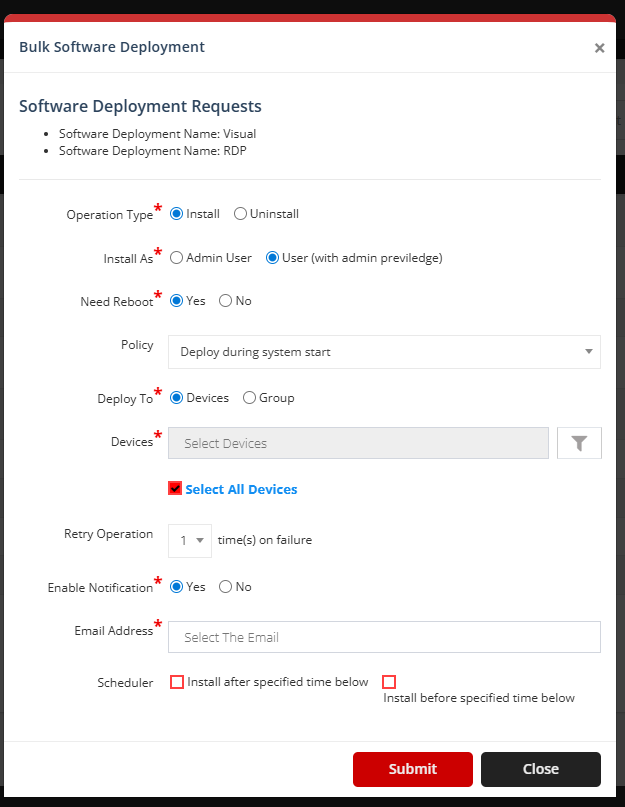The height and width of the screenshot is (807, 625).
Task: Click the Select The Email field
Action: (x=384, y=637)
